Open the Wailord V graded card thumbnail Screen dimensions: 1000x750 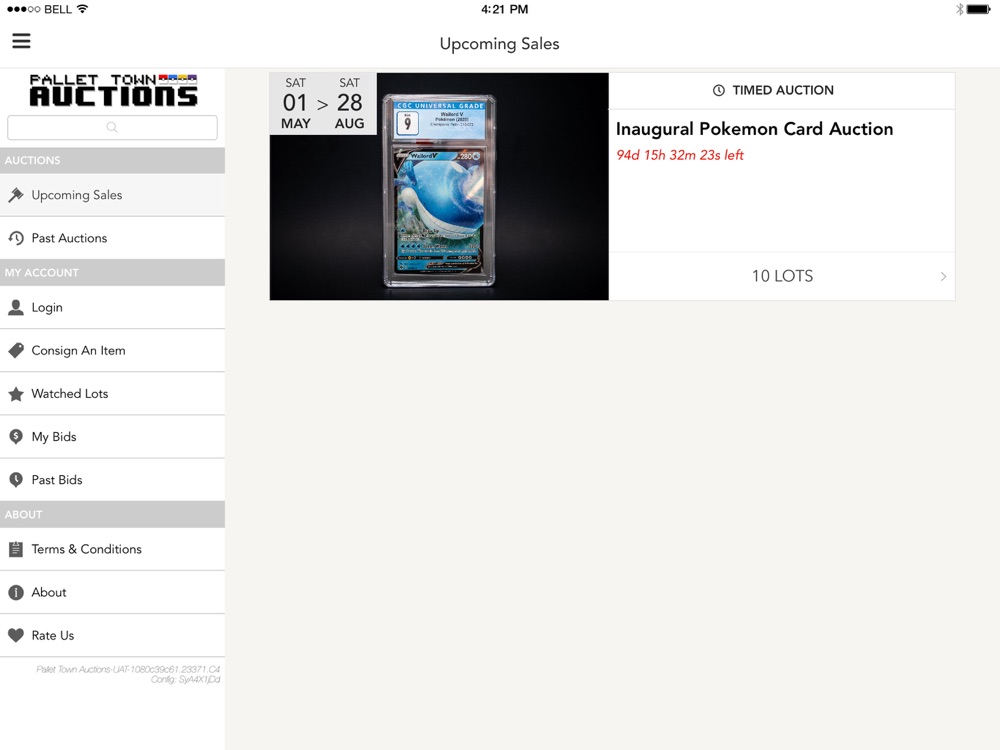(x=439, y=186)
